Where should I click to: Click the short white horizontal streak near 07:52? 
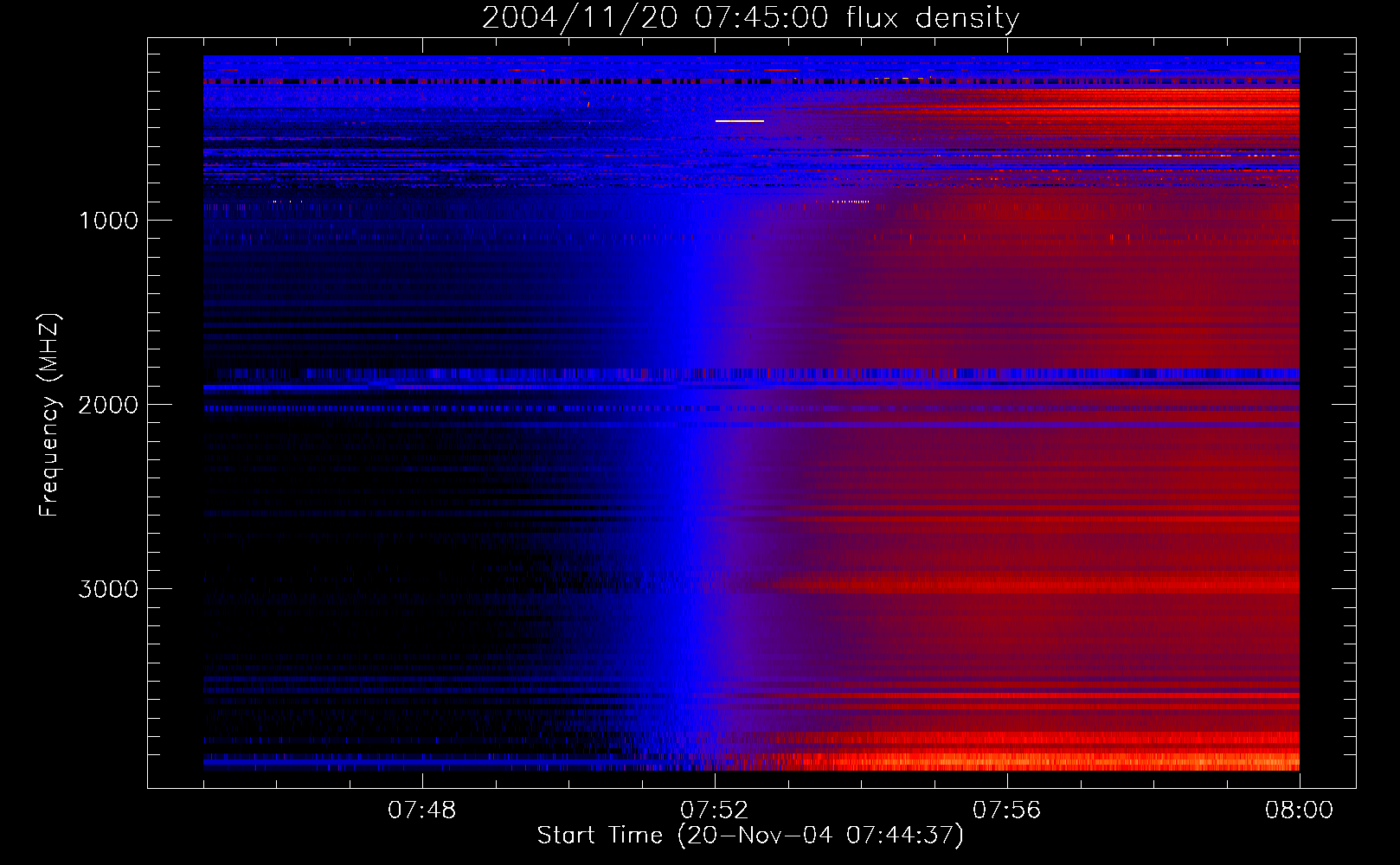pyautogui.click(x=740, y=121)
